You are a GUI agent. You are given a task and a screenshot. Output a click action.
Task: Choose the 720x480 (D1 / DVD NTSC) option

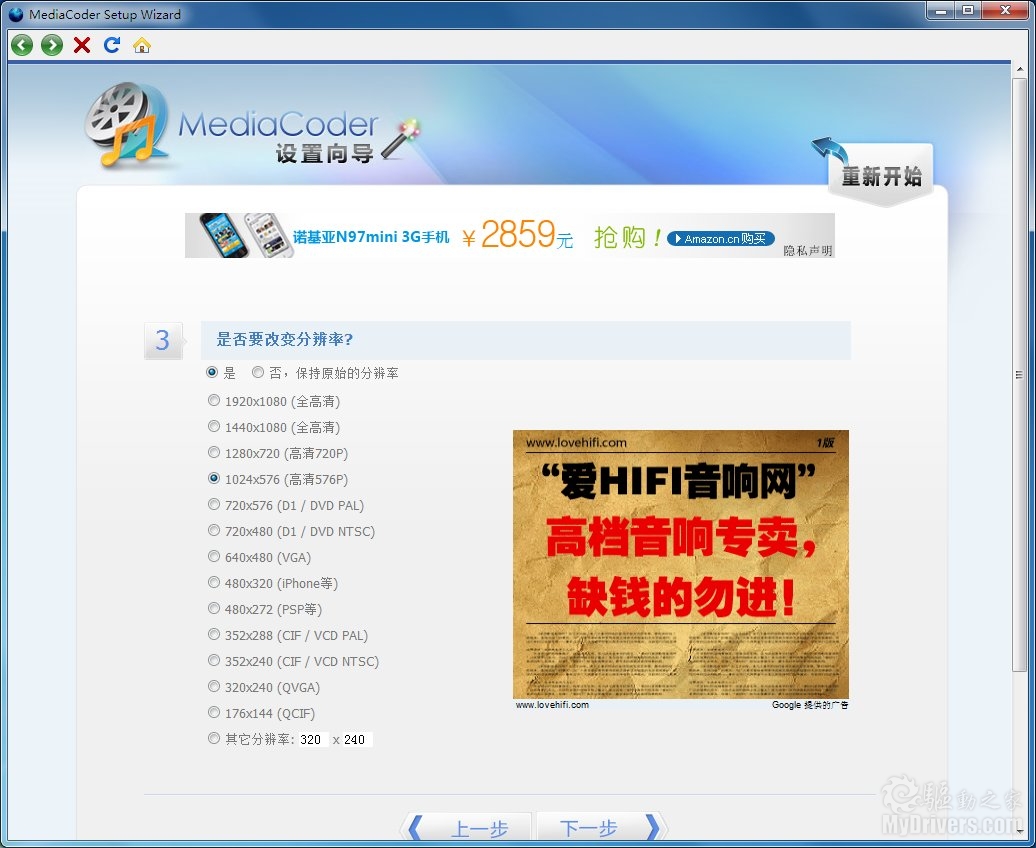click(x=213, y=530)
